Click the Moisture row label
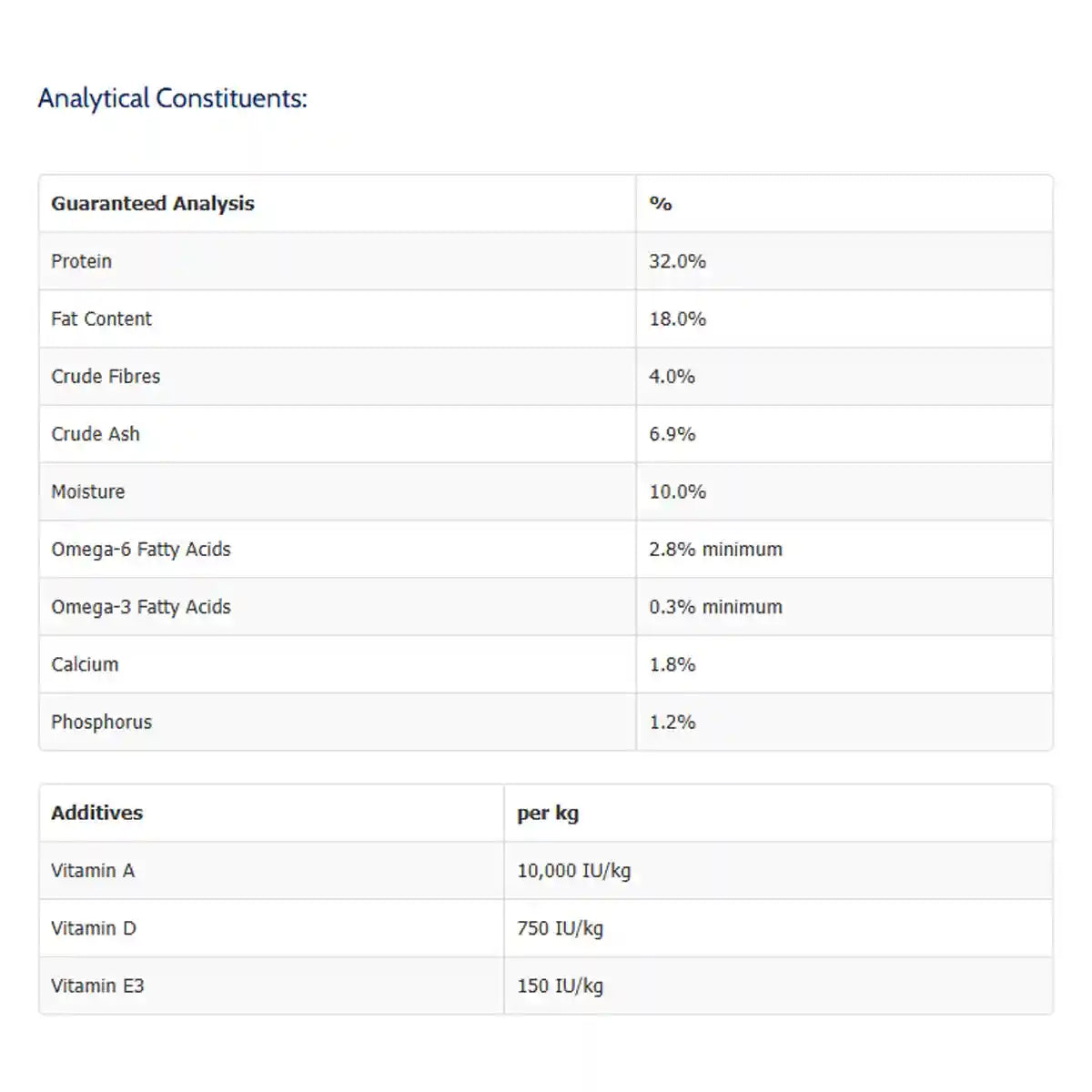Screen dimensions: 1092x1092 (x=88, y=491)
